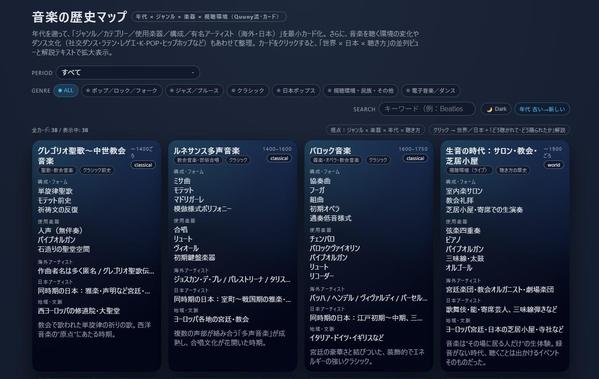The image size is (599, 379).
Task: Click フーガ in the バロック card
Action: tap(317, 190)
